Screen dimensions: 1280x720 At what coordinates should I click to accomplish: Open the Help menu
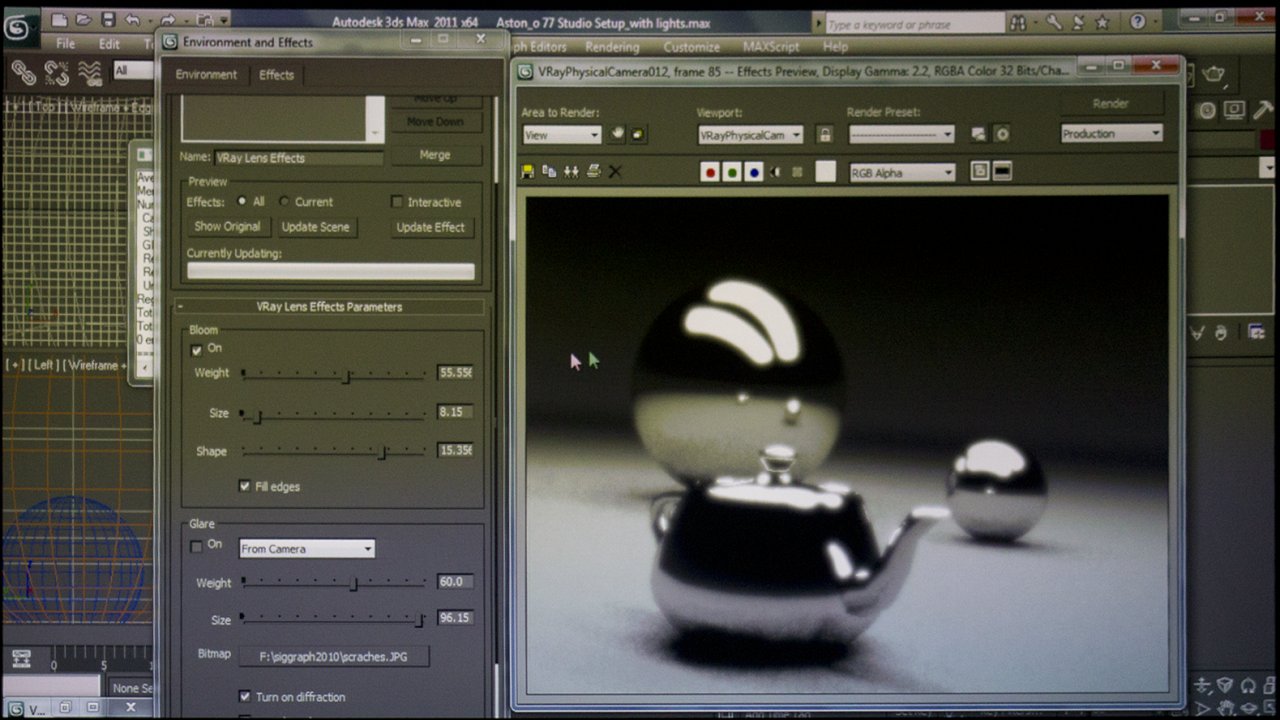coord(835,47)
